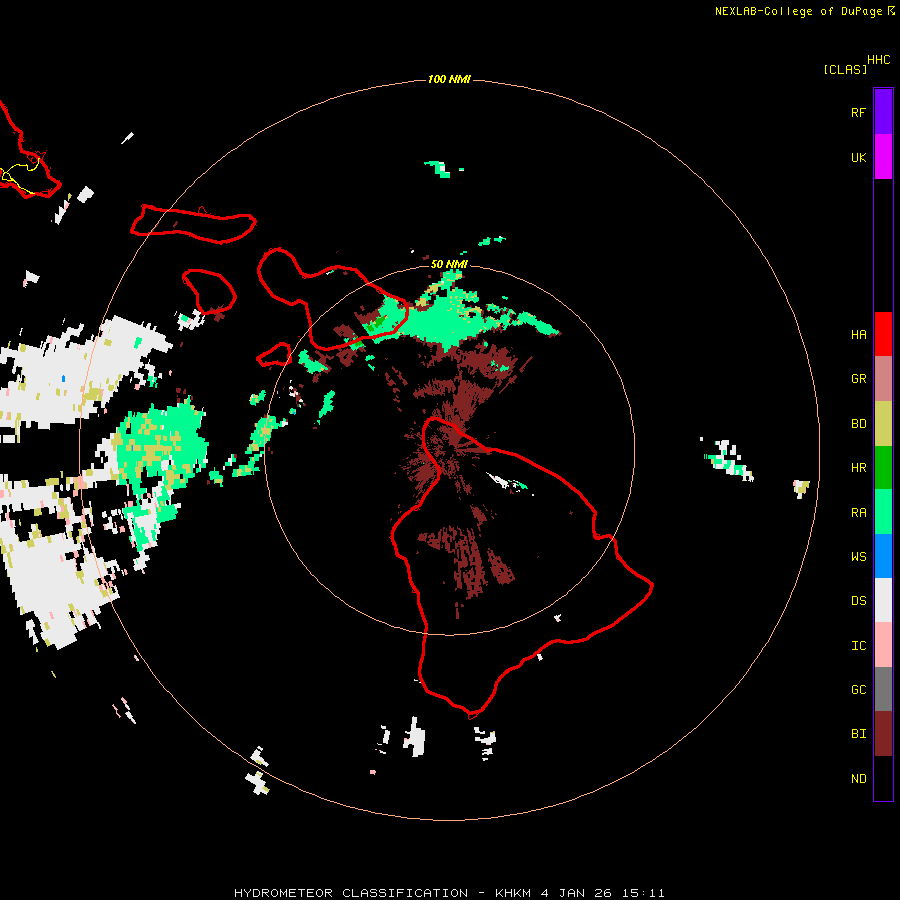The height and width of the screenshot is (900, 900).
Task: Select the BD olive legend color block
Action: pyautogui.click(x=883, y=423)
